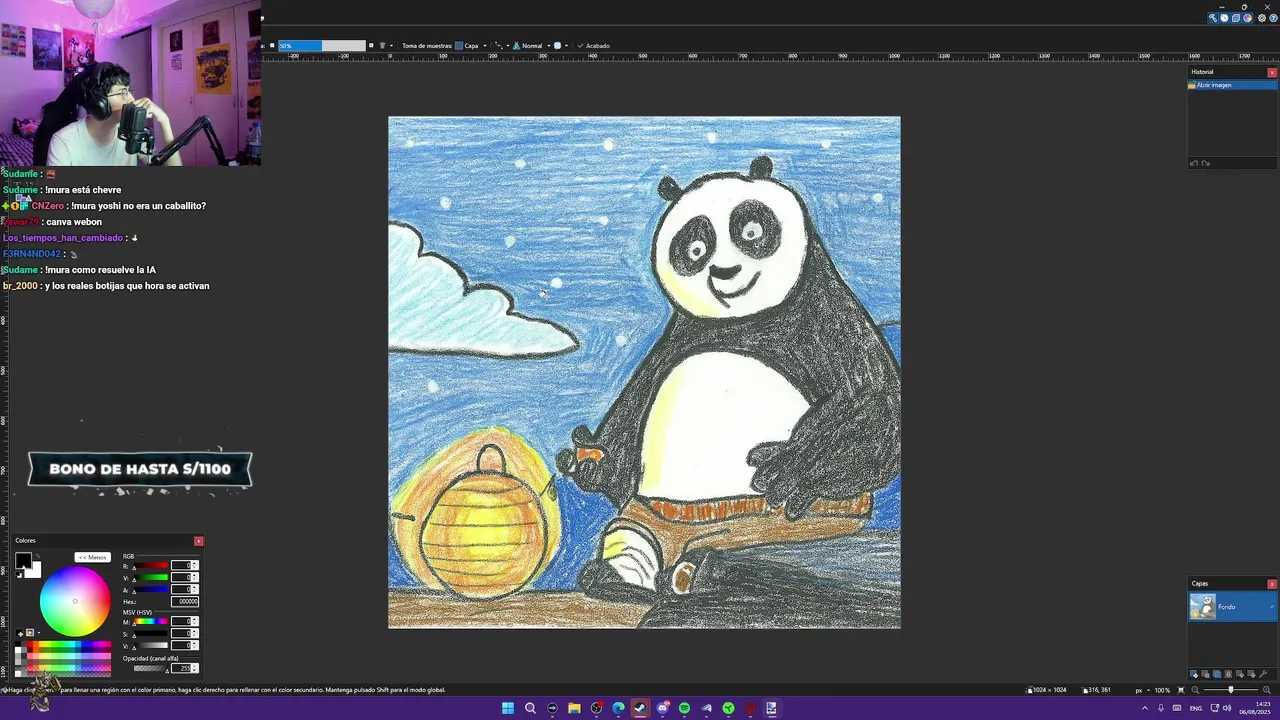The width and height of the screenshot is (1280, 720).
Task: Click the Acabado button
Action: [593, 45]
